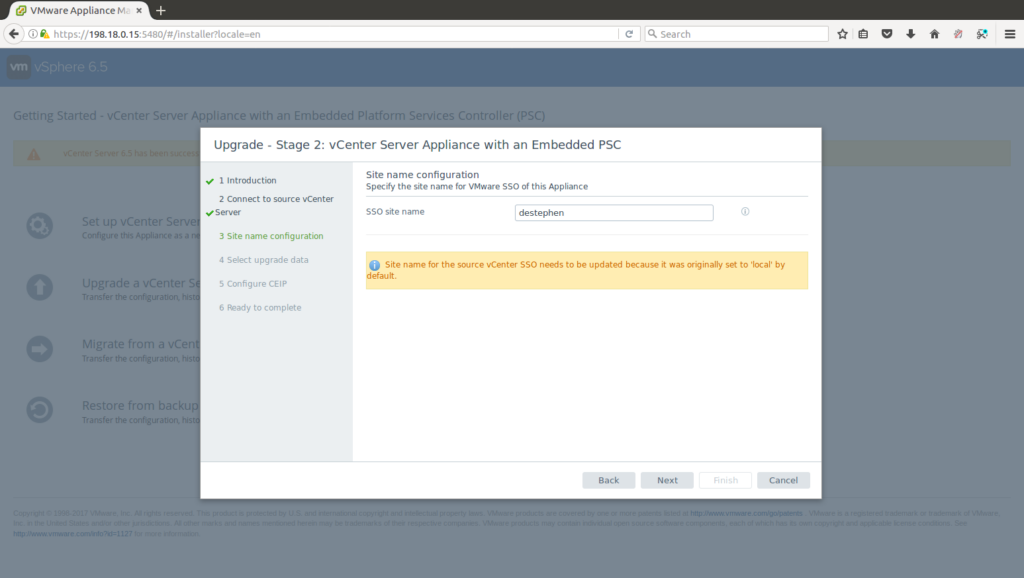This screenshot has width=1024, height=578.
Task: Close the VMware Appliance tab
Action: 139,10
